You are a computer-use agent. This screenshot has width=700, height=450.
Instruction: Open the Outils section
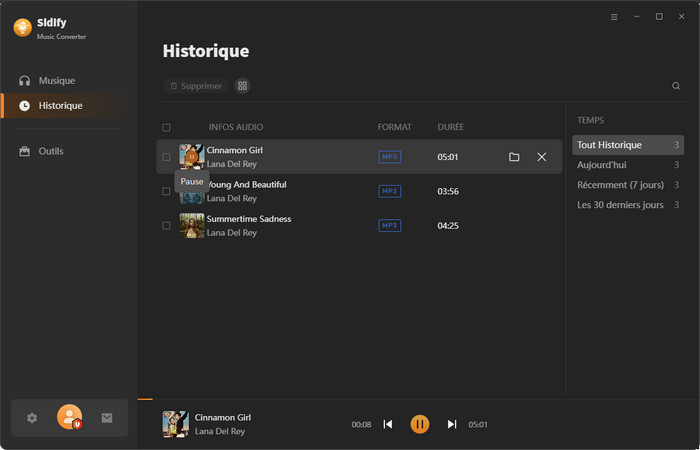pyautogui.click(x=51, y=151)
